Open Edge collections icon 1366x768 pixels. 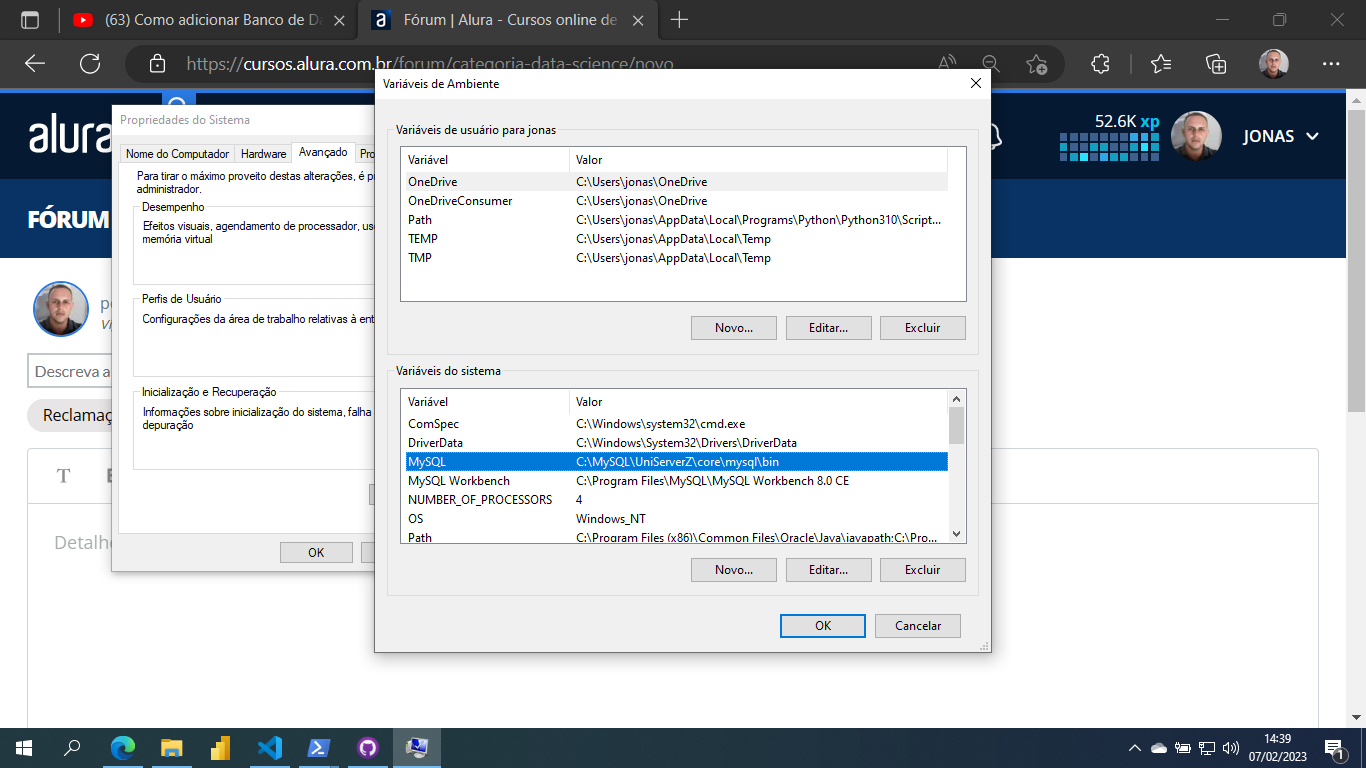pos(1216,64)
